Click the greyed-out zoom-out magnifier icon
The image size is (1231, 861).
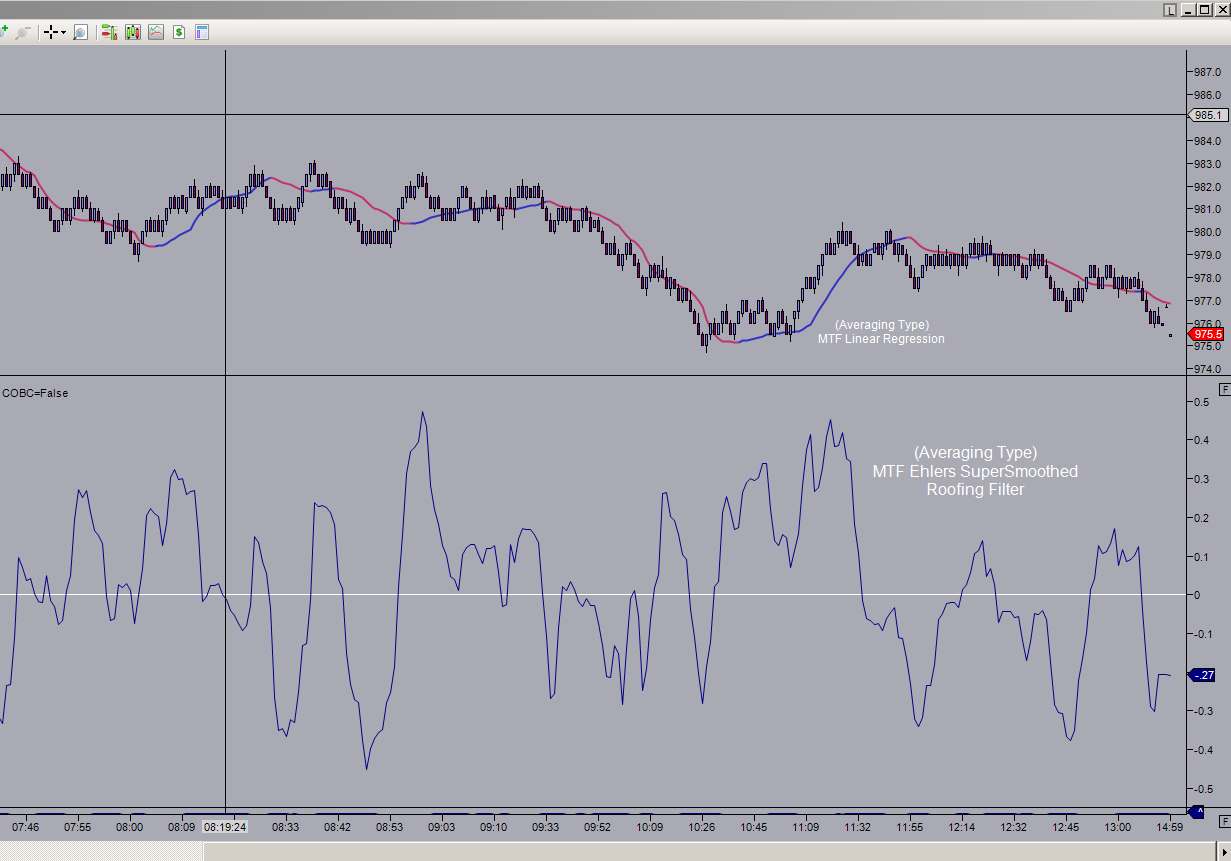22,32
